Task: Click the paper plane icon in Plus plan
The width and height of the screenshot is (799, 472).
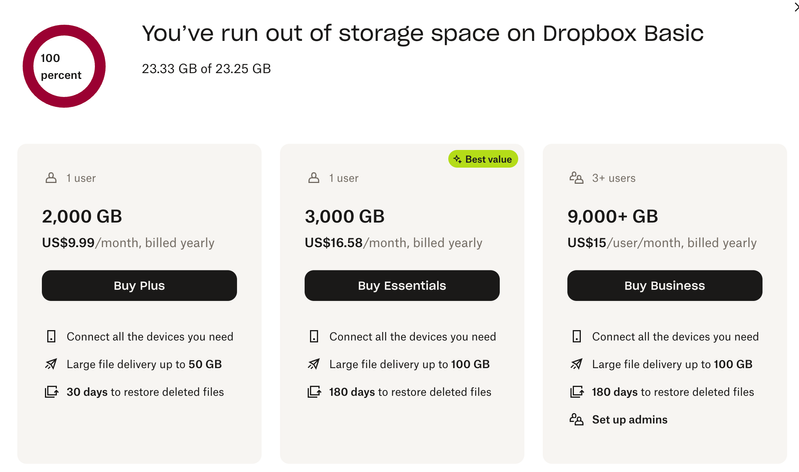Action: point(51,365)
